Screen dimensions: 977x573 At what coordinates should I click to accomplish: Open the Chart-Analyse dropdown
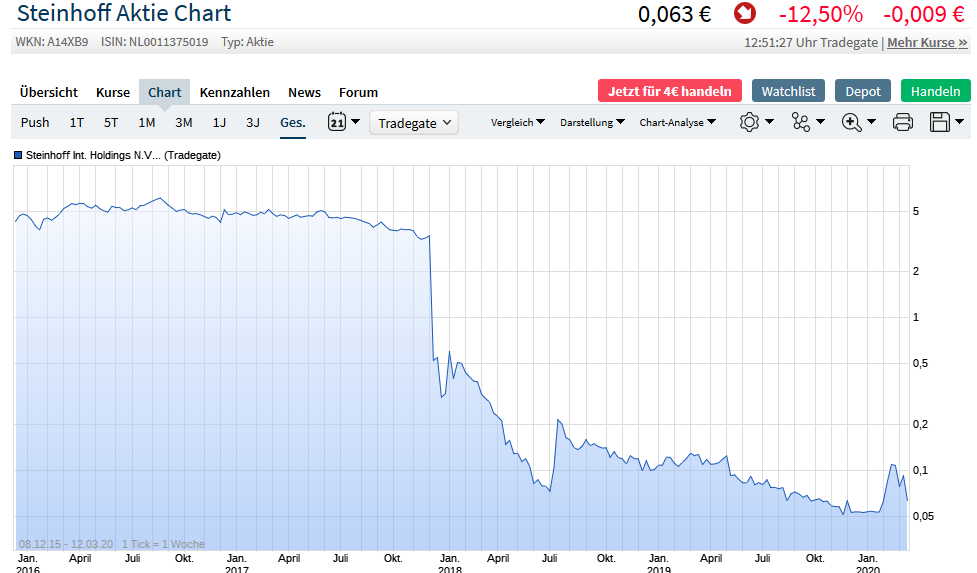coord(678,122)
